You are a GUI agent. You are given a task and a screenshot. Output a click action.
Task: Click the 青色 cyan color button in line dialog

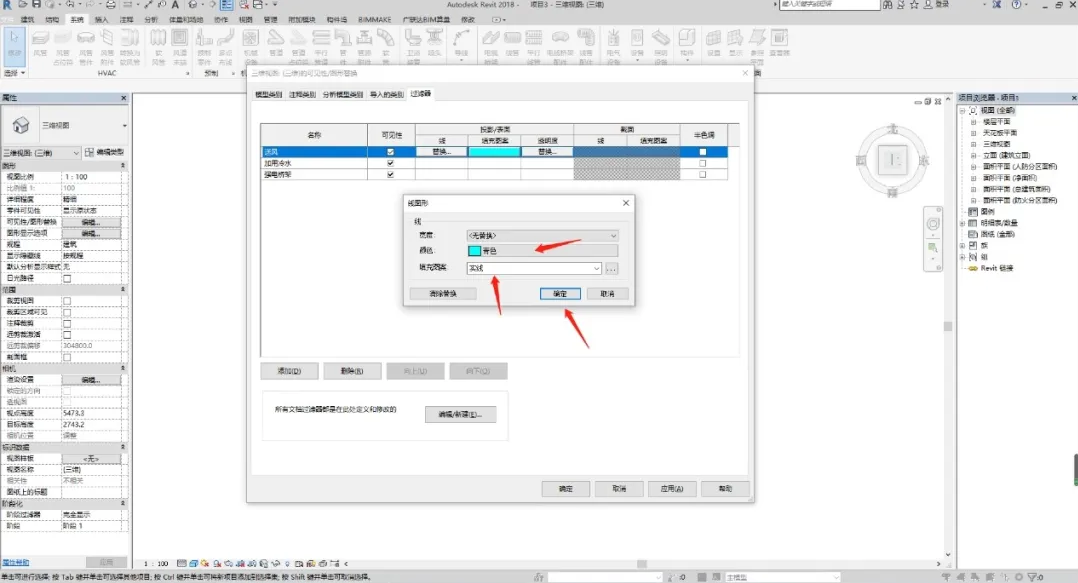pyautogui.click(x=542, y=251)
